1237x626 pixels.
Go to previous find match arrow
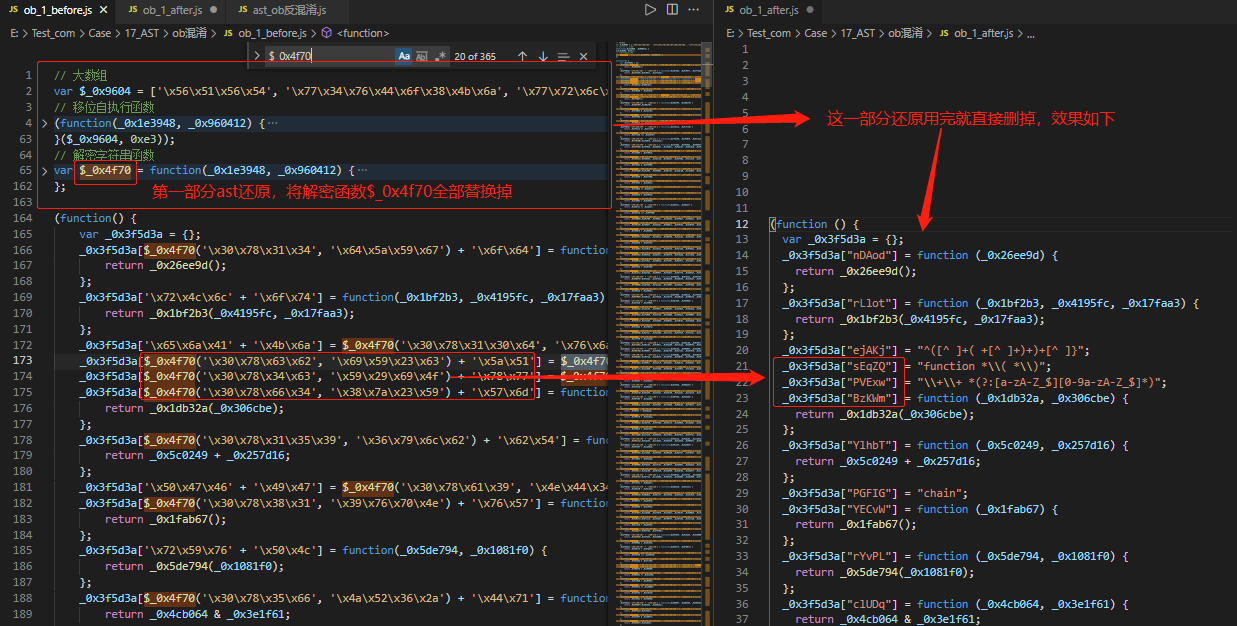[x=522, y=56]
